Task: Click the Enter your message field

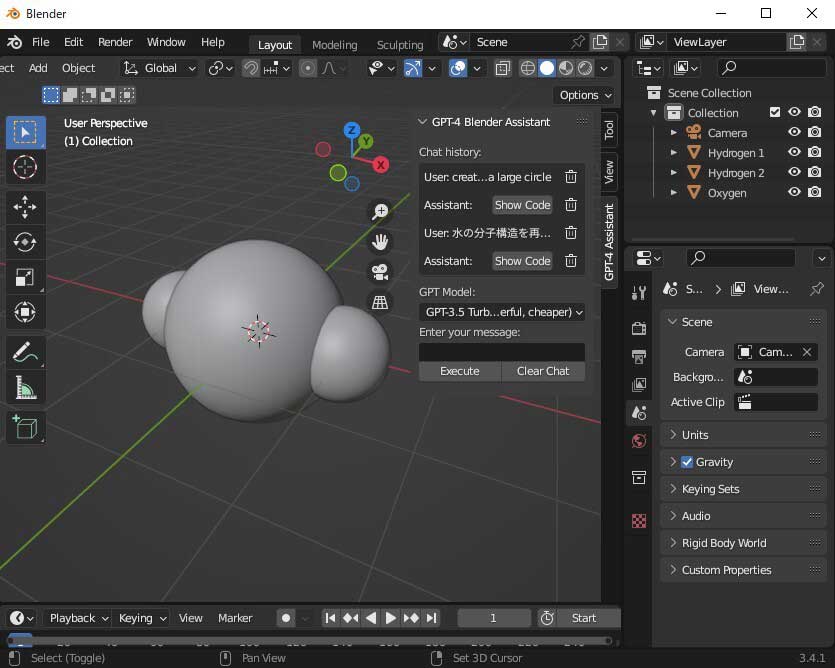Action: pyautogui.click(x=502, y=352)
